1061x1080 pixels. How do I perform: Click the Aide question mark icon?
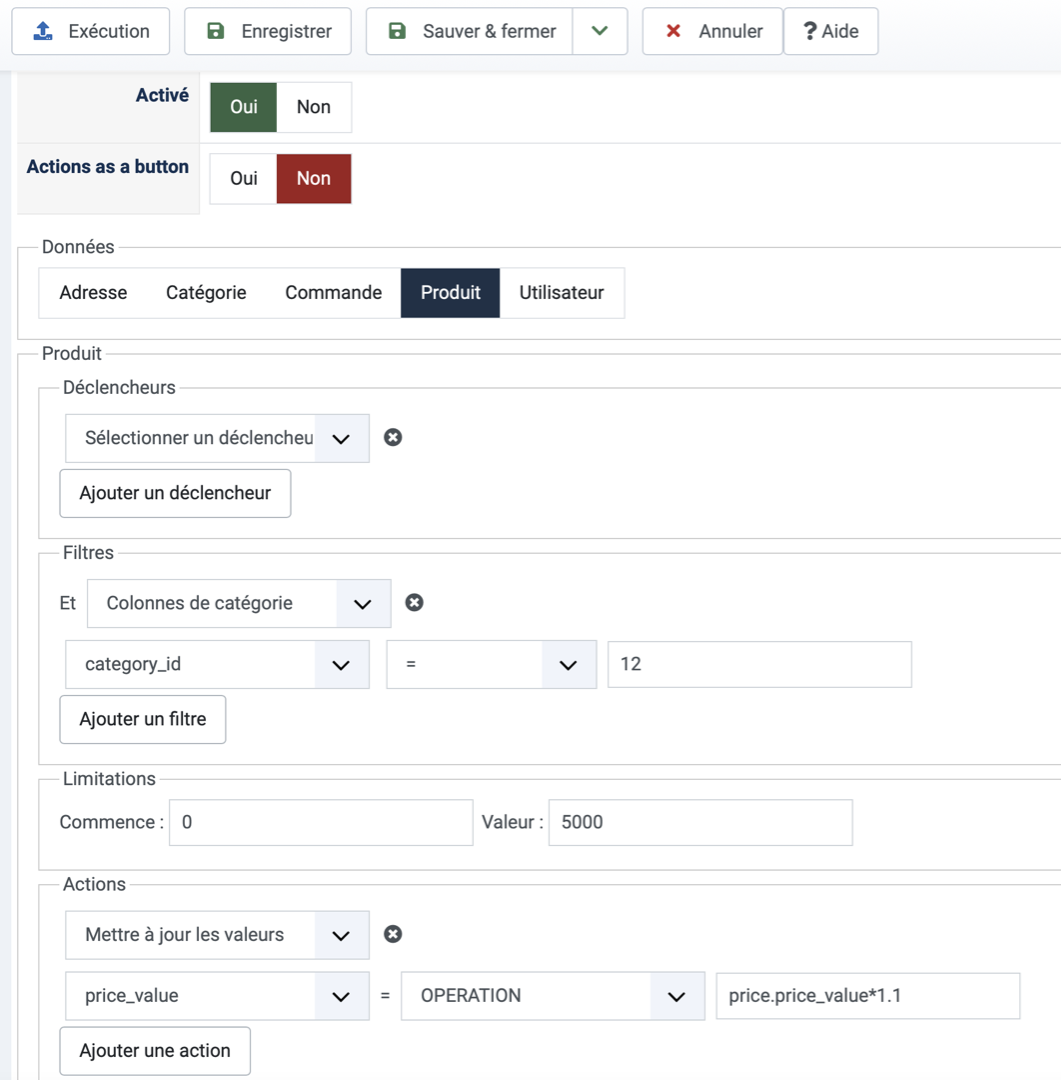pyautogui.click(x=810, y=32)
